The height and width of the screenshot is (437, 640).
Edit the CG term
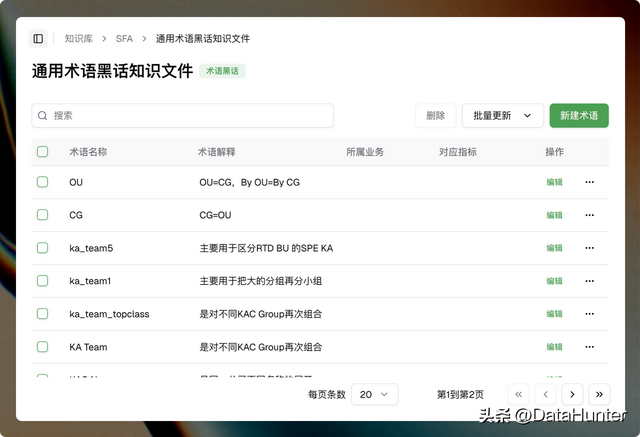pos(554,215)
